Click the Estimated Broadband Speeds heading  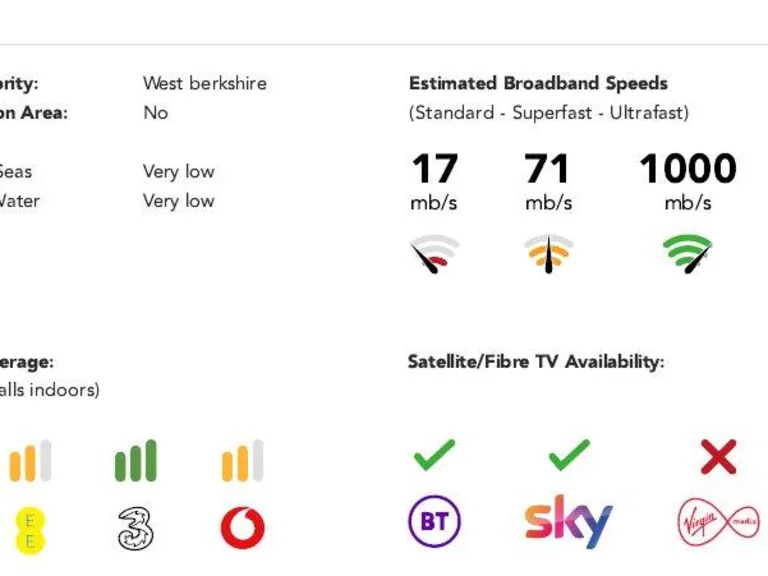[x=538, y=83]
